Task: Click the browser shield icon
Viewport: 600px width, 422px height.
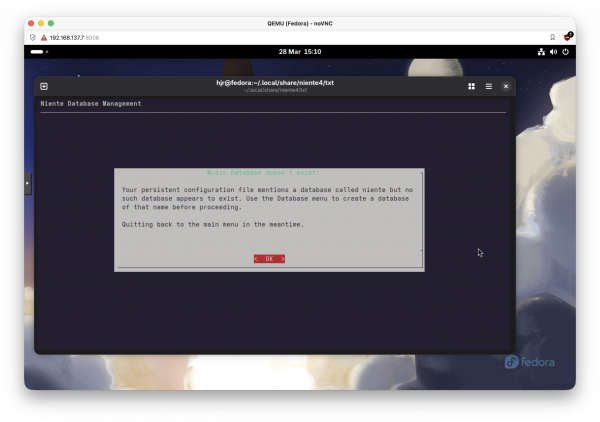Action: coord(33,36)
